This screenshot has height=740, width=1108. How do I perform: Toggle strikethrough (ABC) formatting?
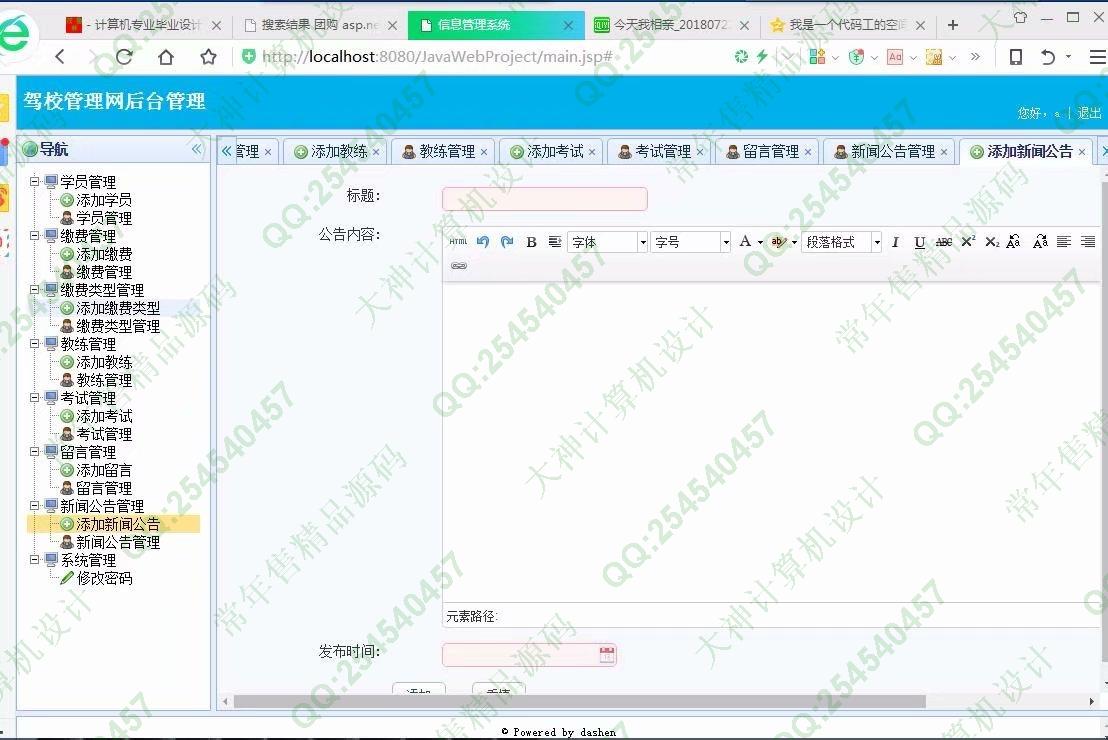(x=943, y=242)
